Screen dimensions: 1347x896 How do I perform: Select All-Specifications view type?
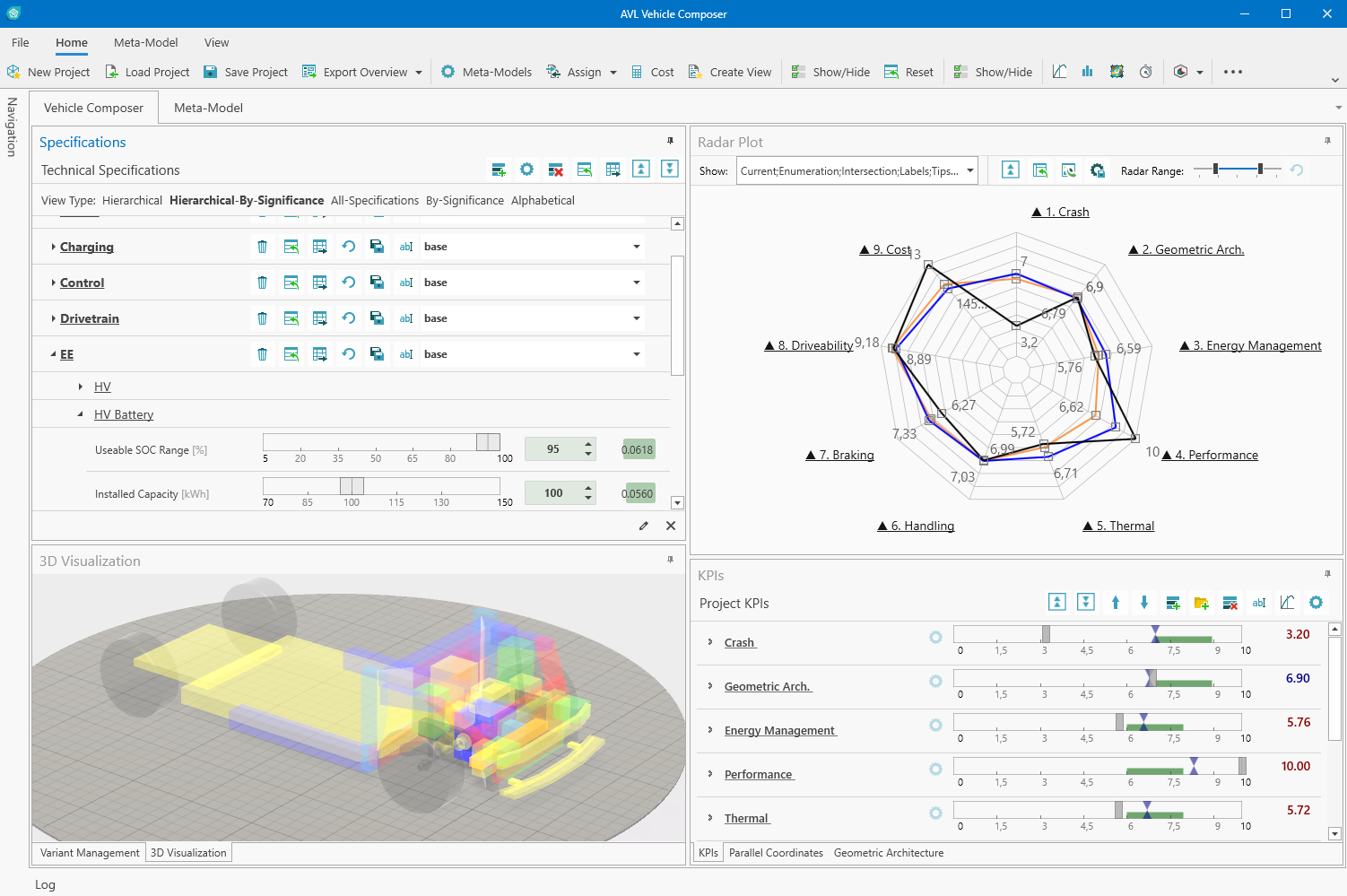(375, 200)
